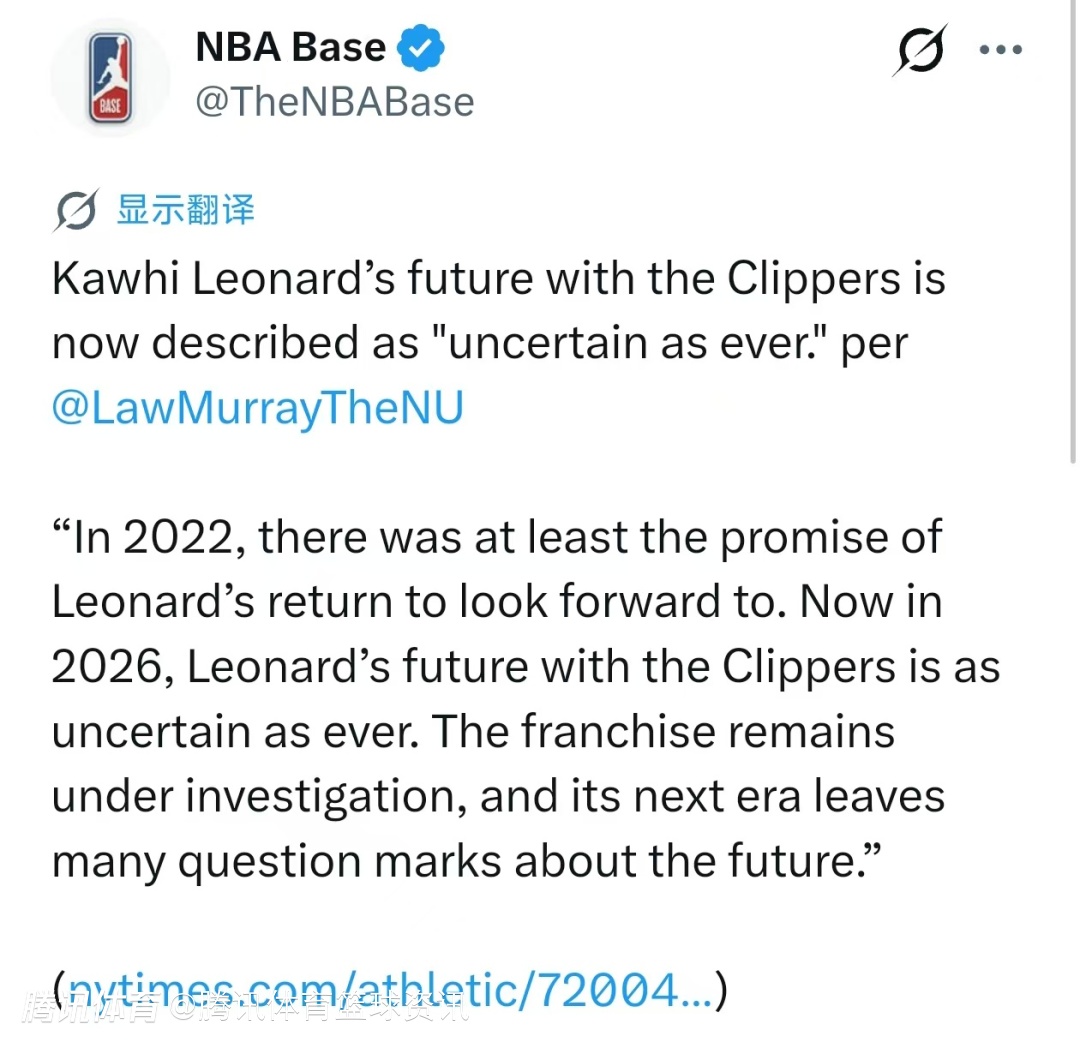Click the red BASE label in the logo
This screenshot has width=1080, height=1042.
(x=110, y=104)
